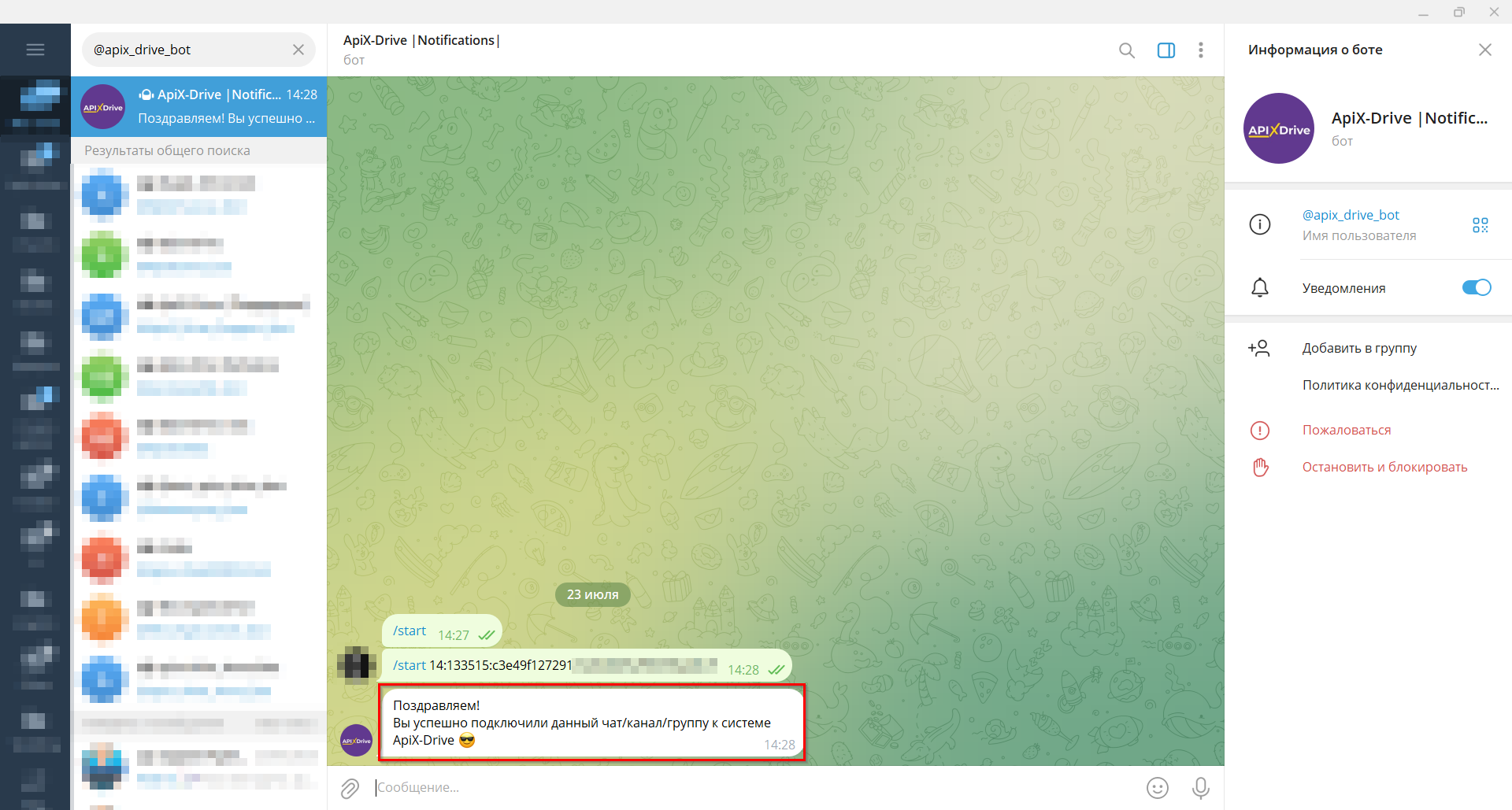The width and height of the screenshot is (1512, 810).
Task: Open Политика конфиденциальности link
Action: click(1400, 385)
